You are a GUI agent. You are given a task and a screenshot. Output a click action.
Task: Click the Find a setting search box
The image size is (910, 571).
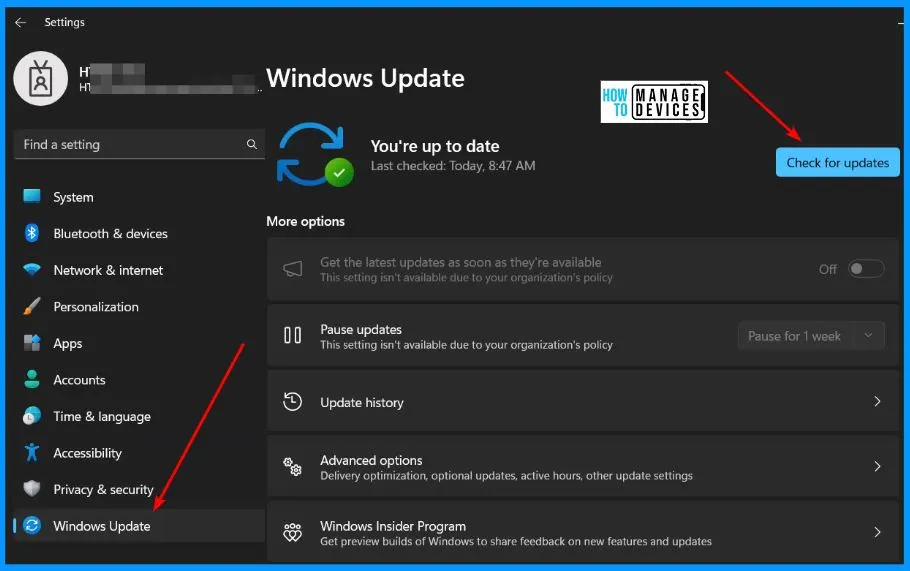(139, 144)
